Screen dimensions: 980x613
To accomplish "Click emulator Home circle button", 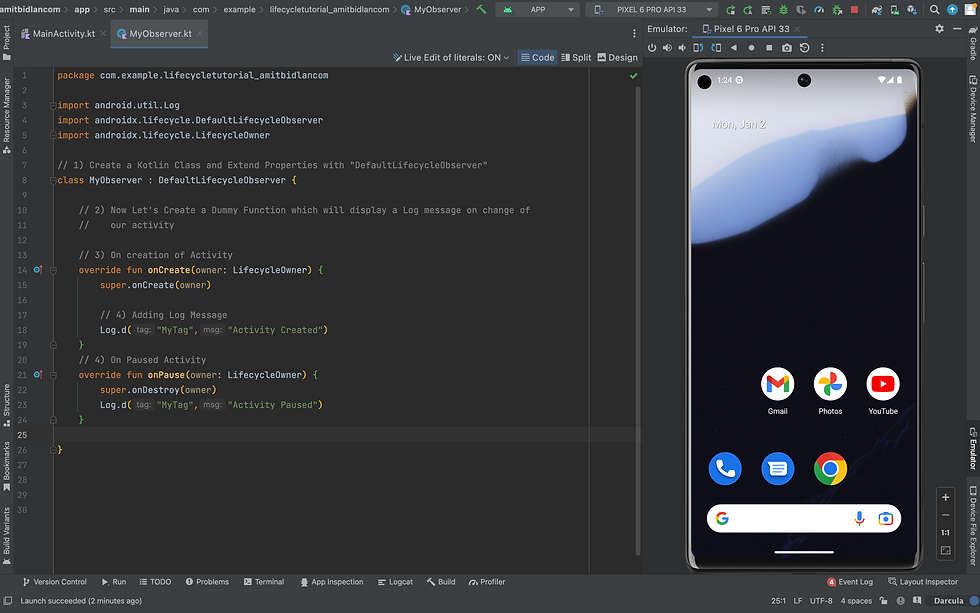I will pos(751,47).
